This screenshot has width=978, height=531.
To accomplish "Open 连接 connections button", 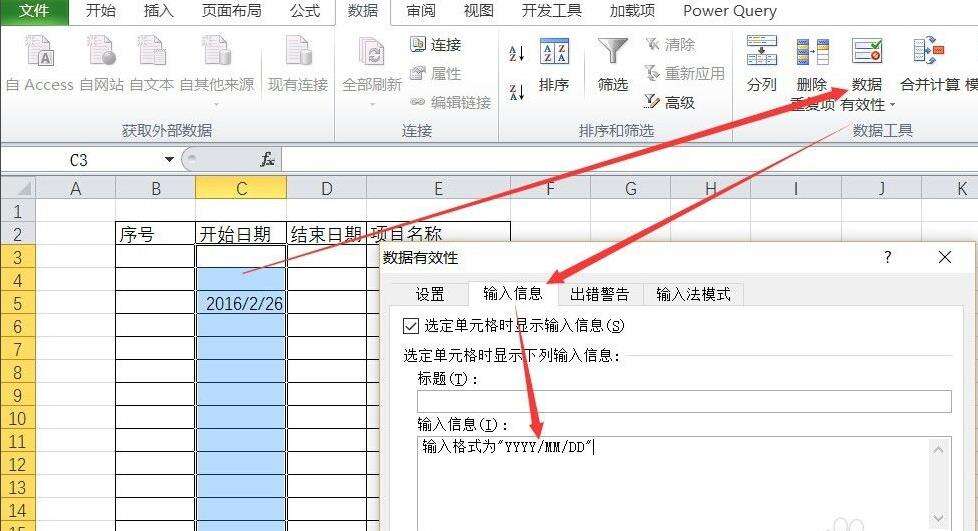I will coord(435,44).
